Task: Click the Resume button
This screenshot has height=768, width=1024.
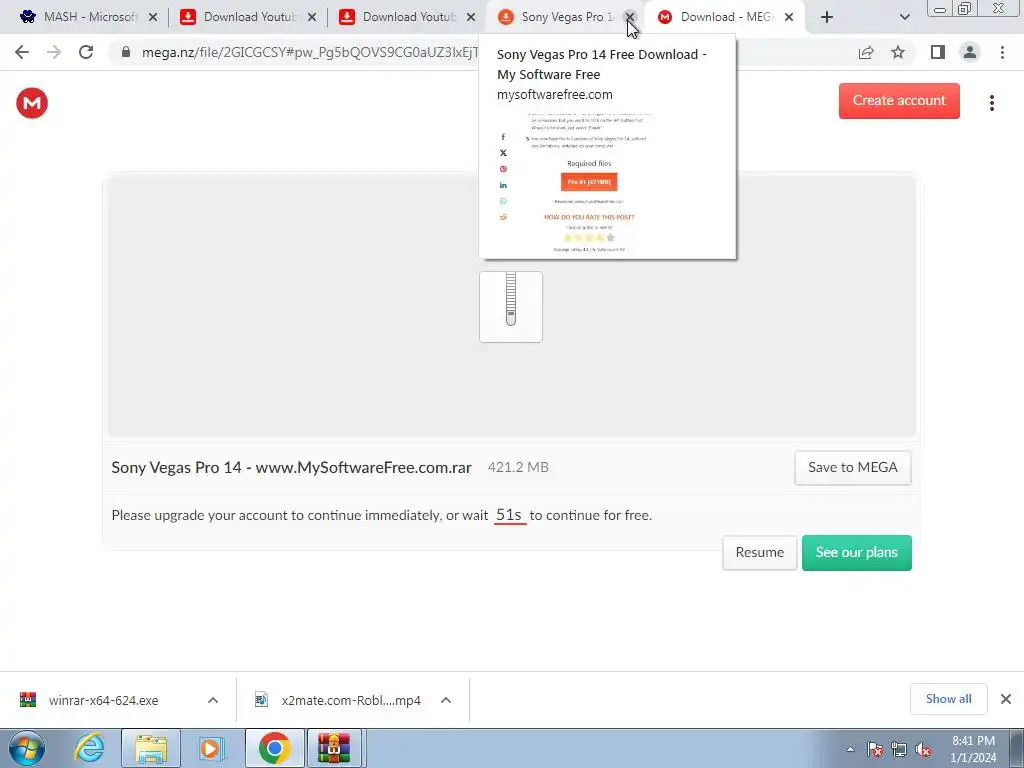Action: pos(760,552)
